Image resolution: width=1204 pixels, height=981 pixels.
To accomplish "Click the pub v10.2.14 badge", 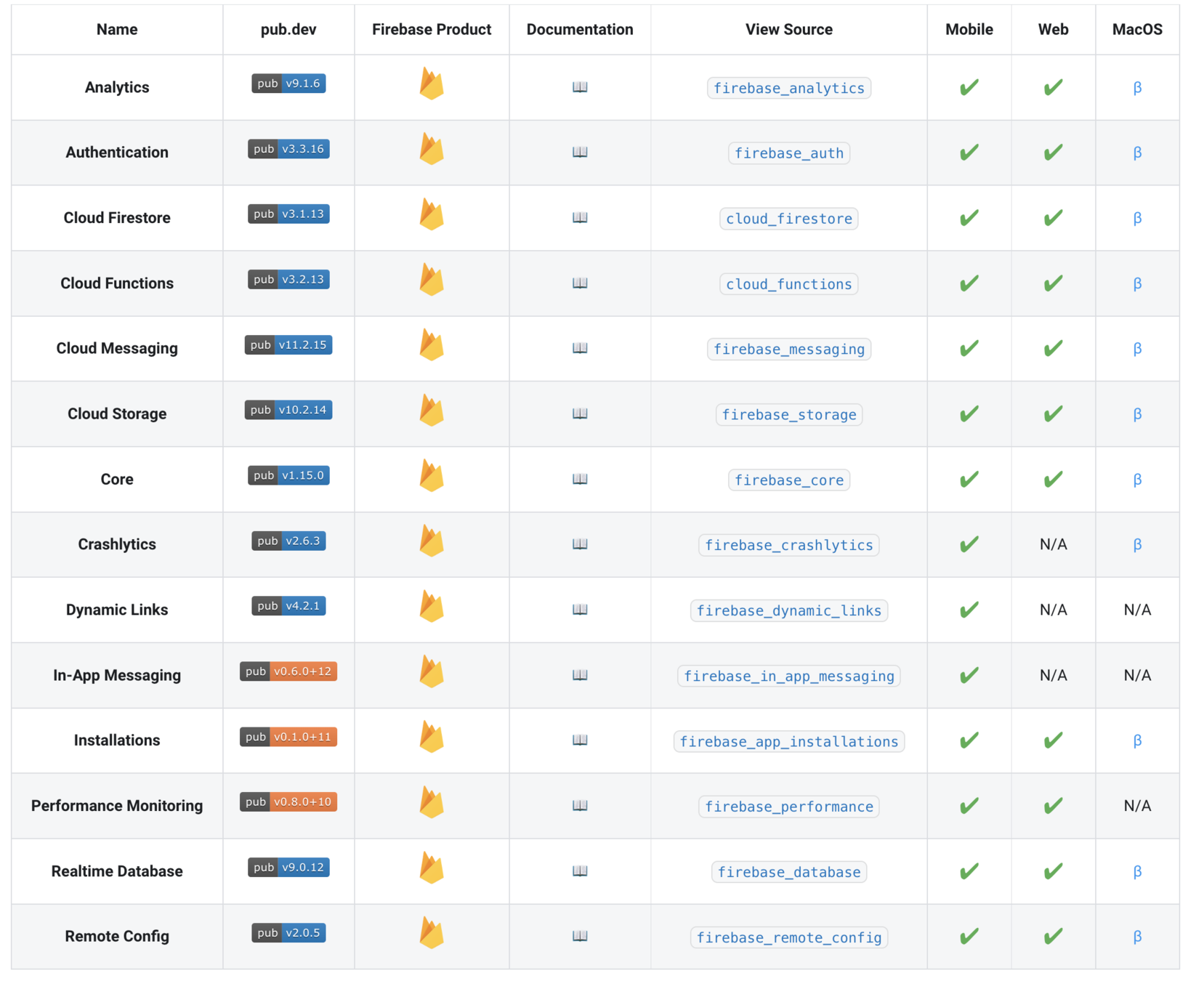I will click(x=288, y=410).
